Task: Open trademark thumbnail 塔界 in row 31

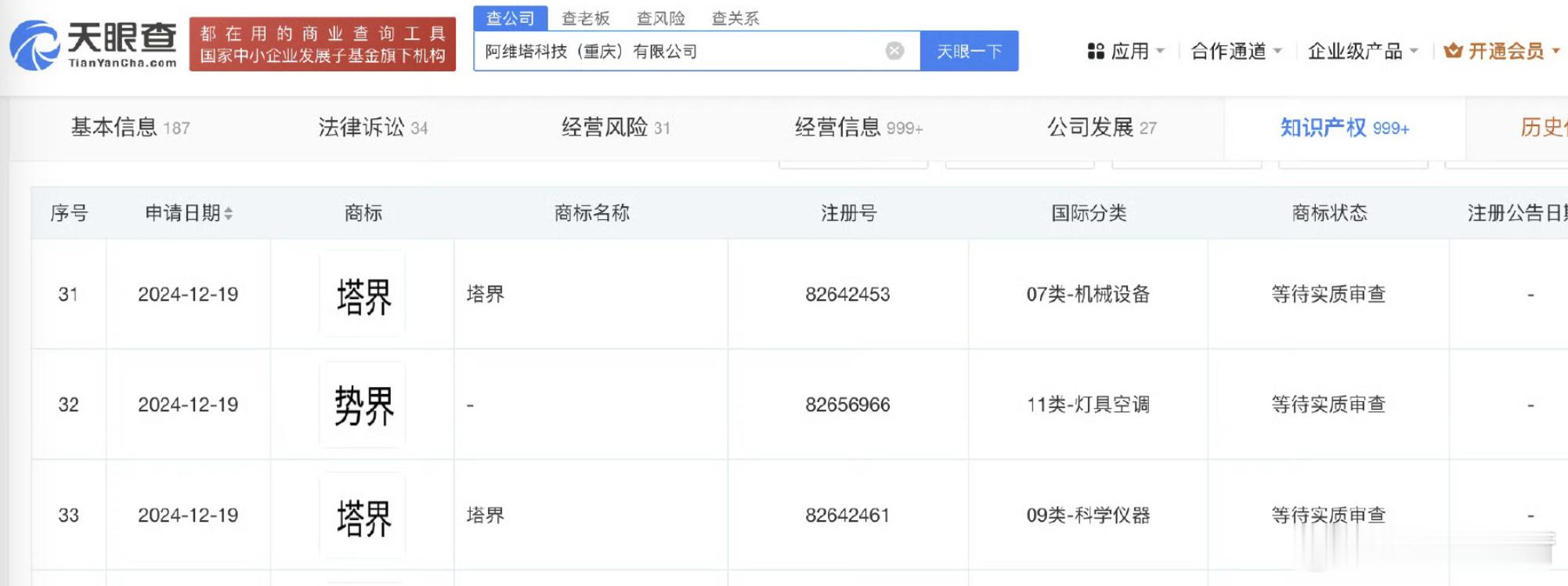Action: pos(363,295)
